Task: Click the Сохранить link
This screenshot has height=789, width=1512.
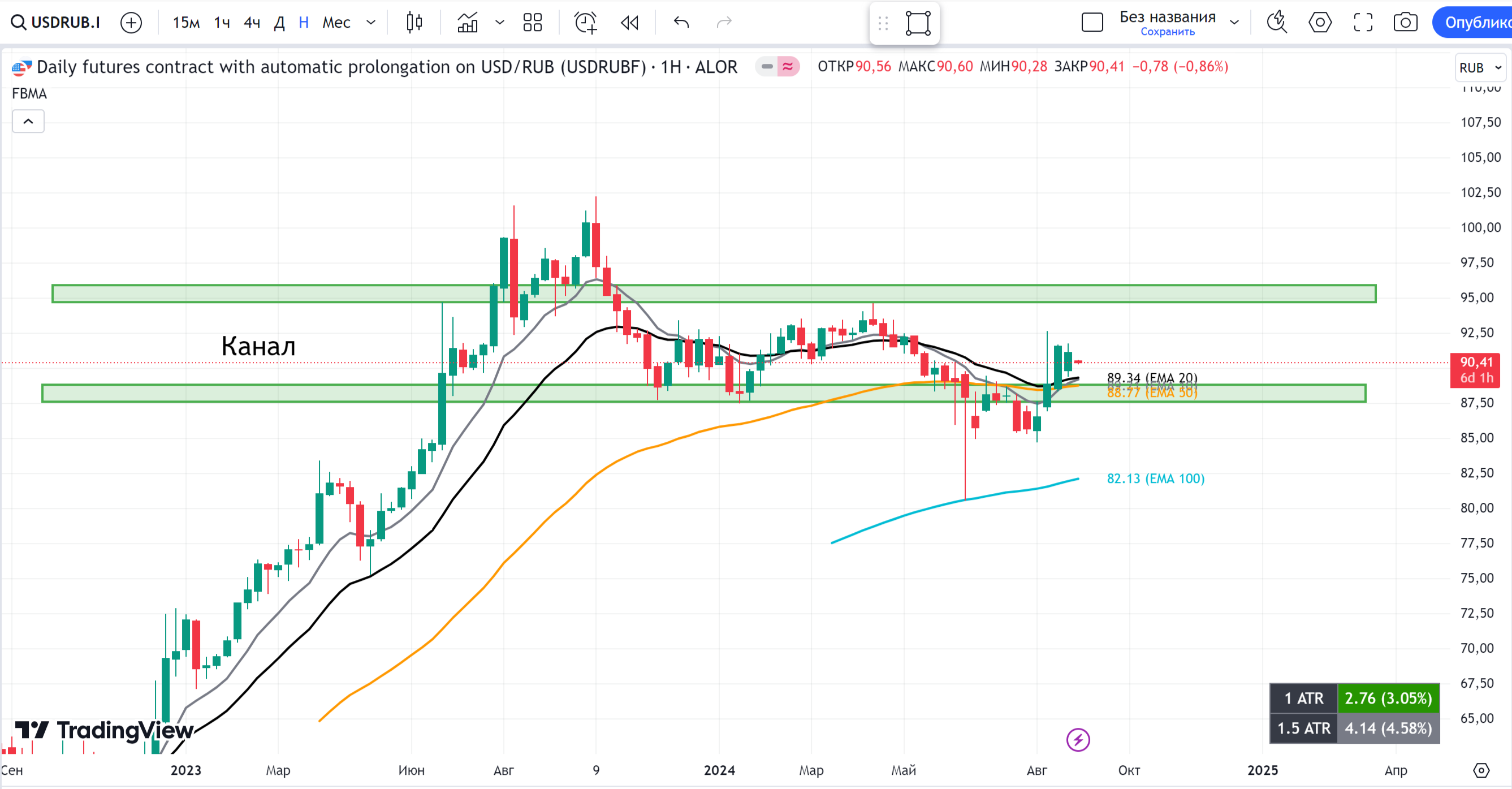Action: point(1167,32)
